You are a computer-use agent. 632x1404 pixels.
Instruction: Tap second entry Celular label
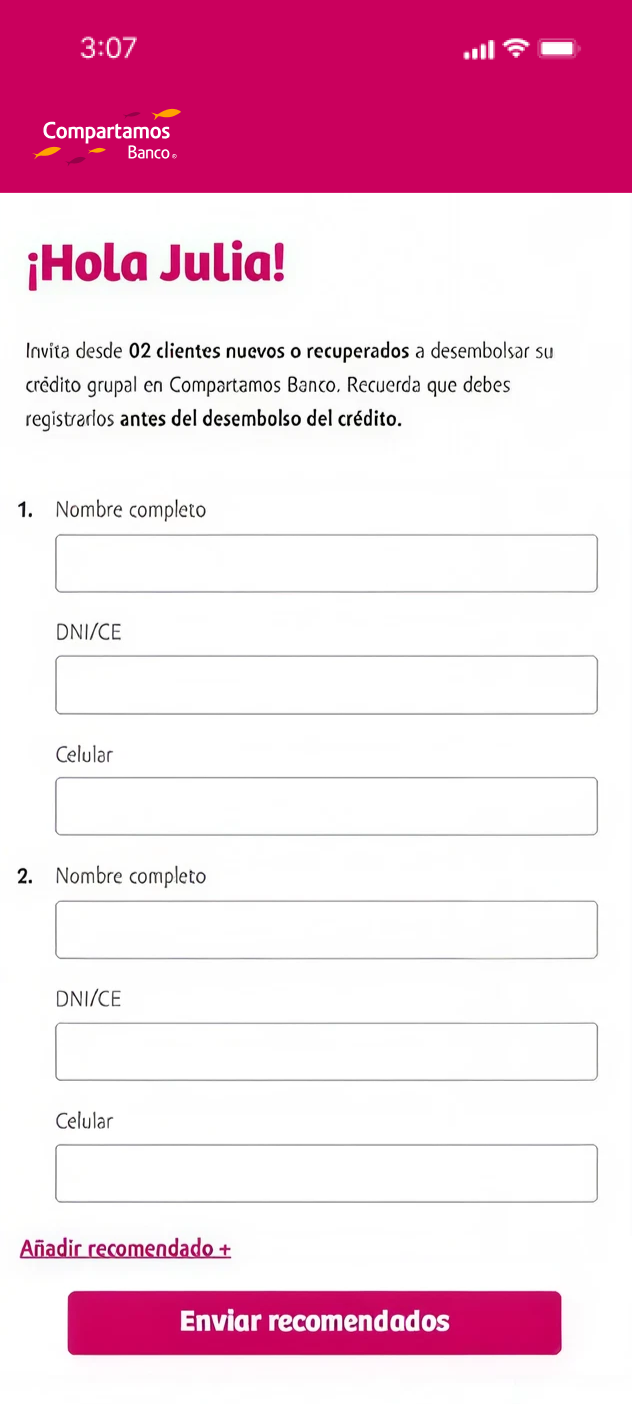pos(85,1121)
